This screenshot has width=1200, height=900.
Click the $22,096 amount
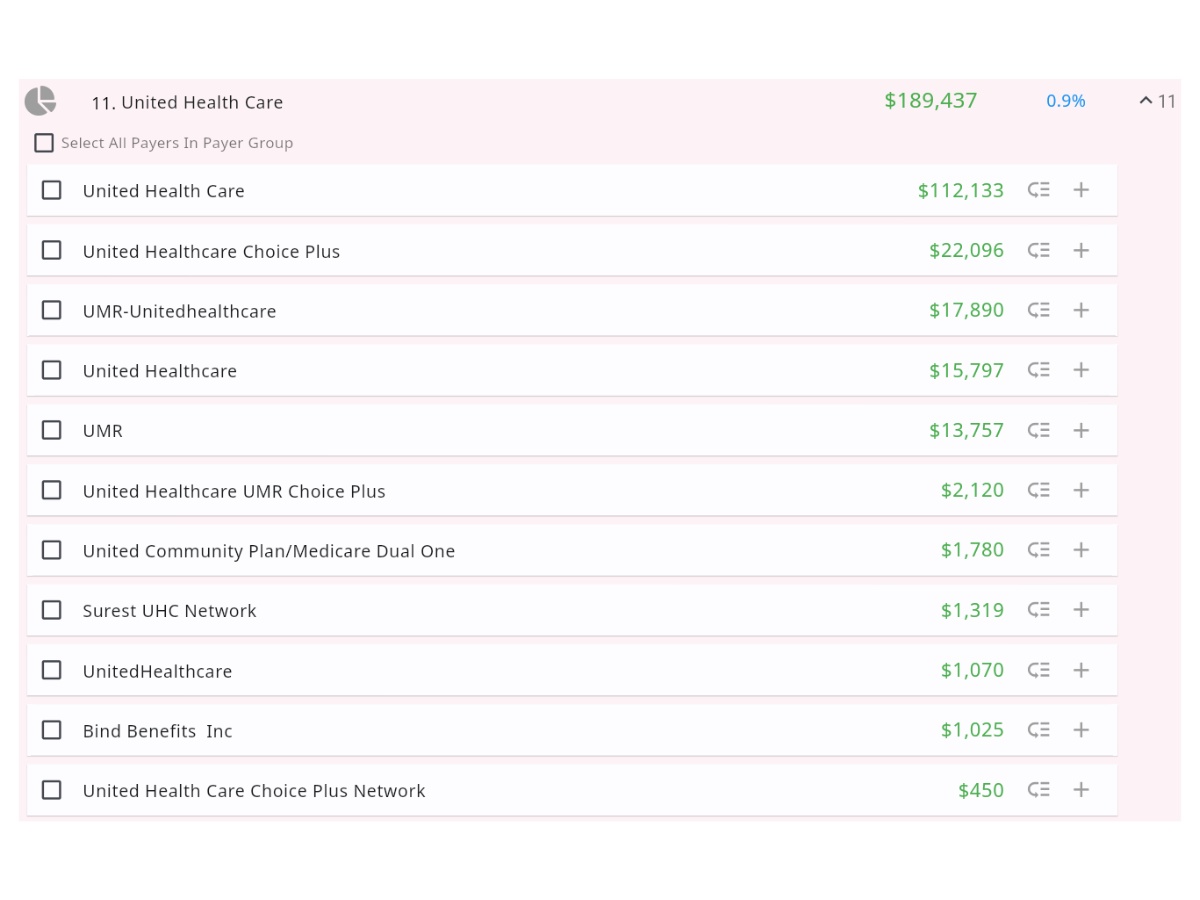point(967,250)
